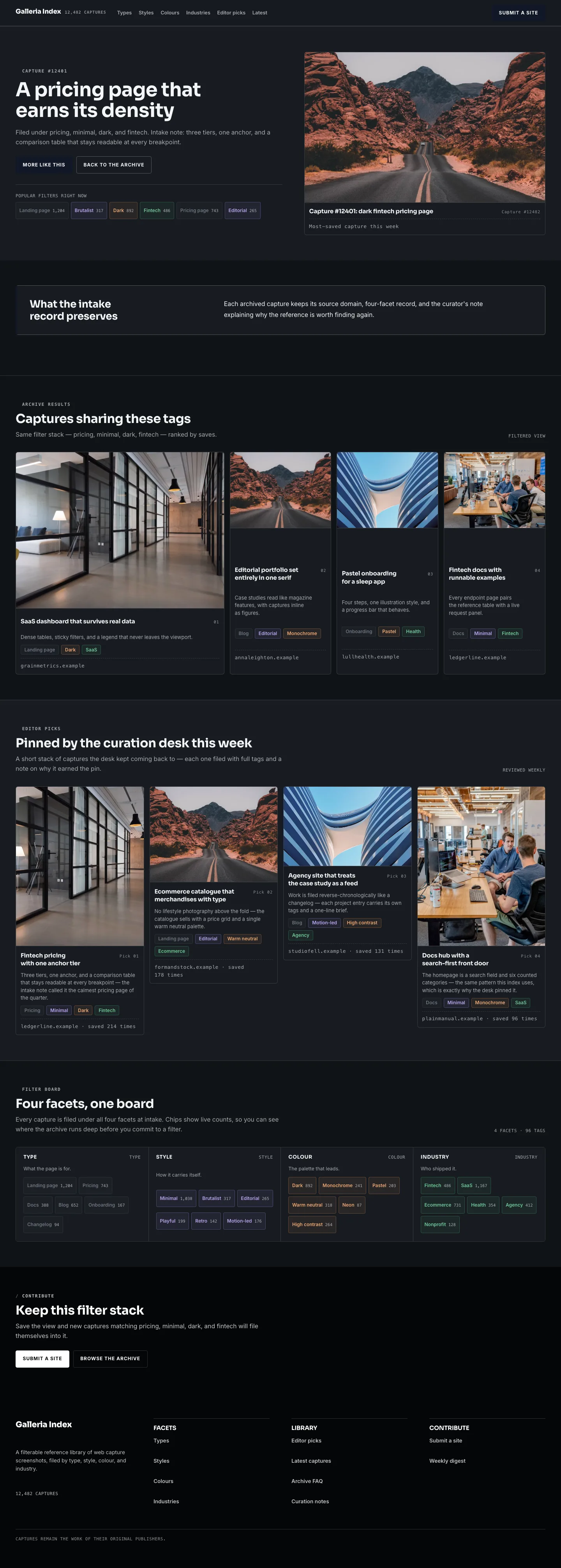This screenshot has width=561, height=1568.
Task: Toggle the Pastel 203 colour filter
Action: (384, 1185)
